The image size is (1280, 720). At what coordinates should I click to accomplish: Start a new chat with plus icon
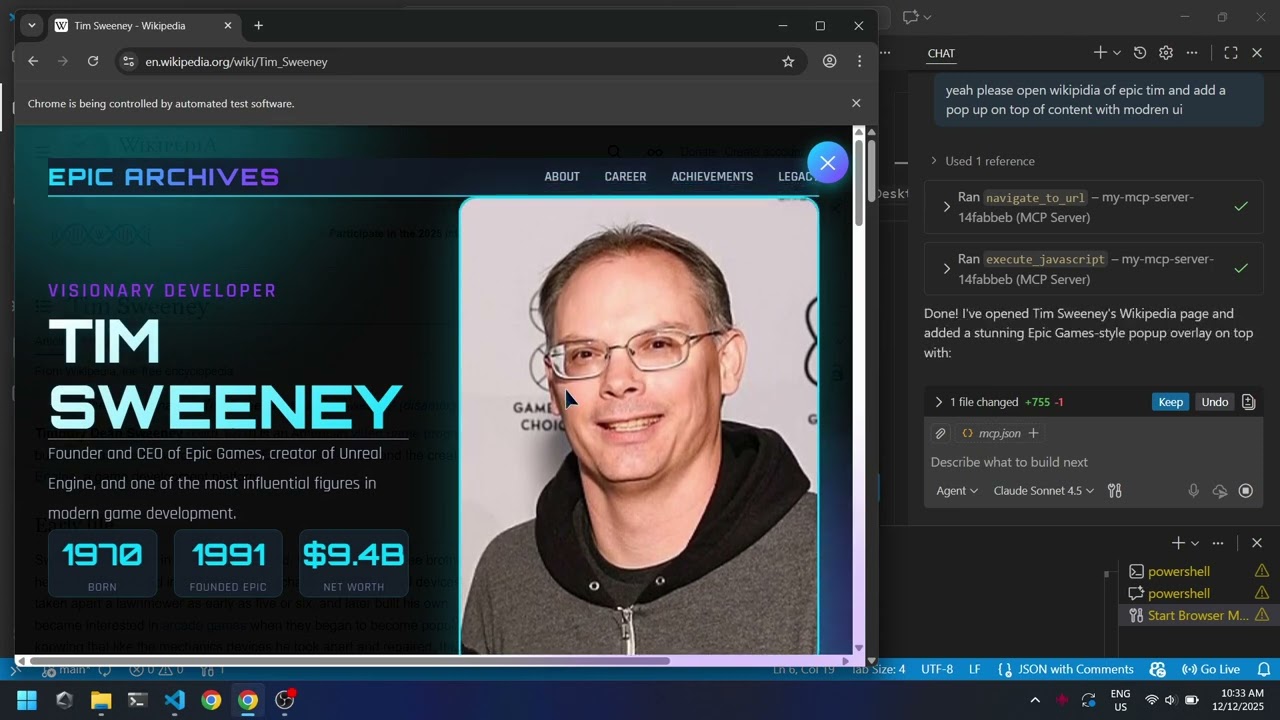click(1100, 53)
